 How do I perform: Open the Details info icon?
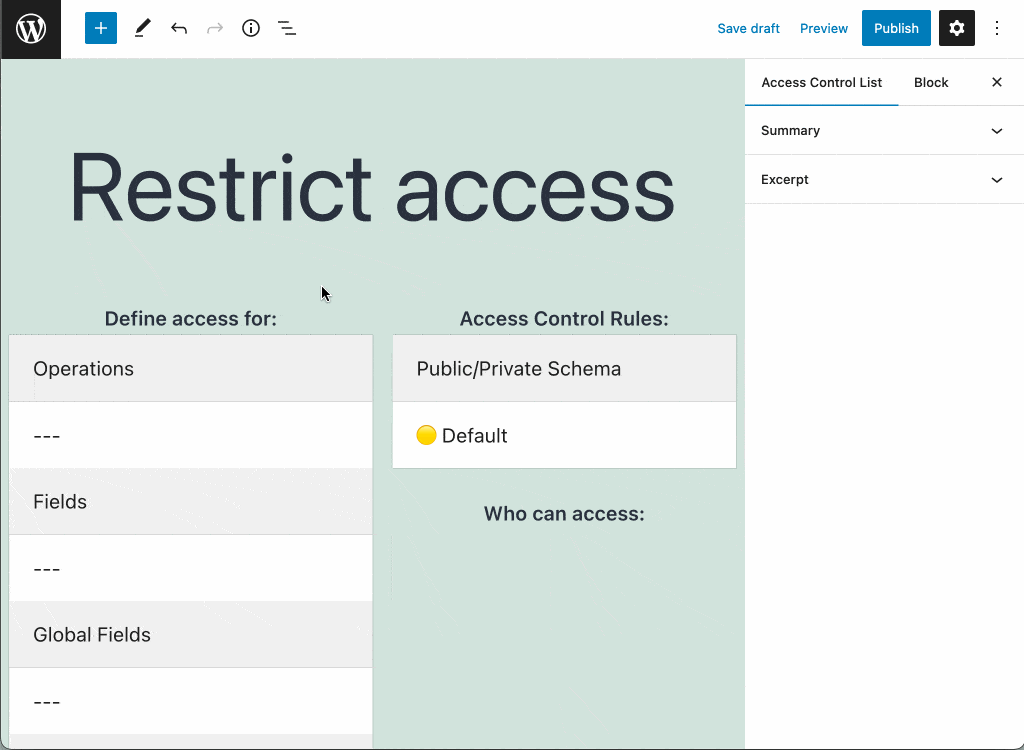point(251,28)
